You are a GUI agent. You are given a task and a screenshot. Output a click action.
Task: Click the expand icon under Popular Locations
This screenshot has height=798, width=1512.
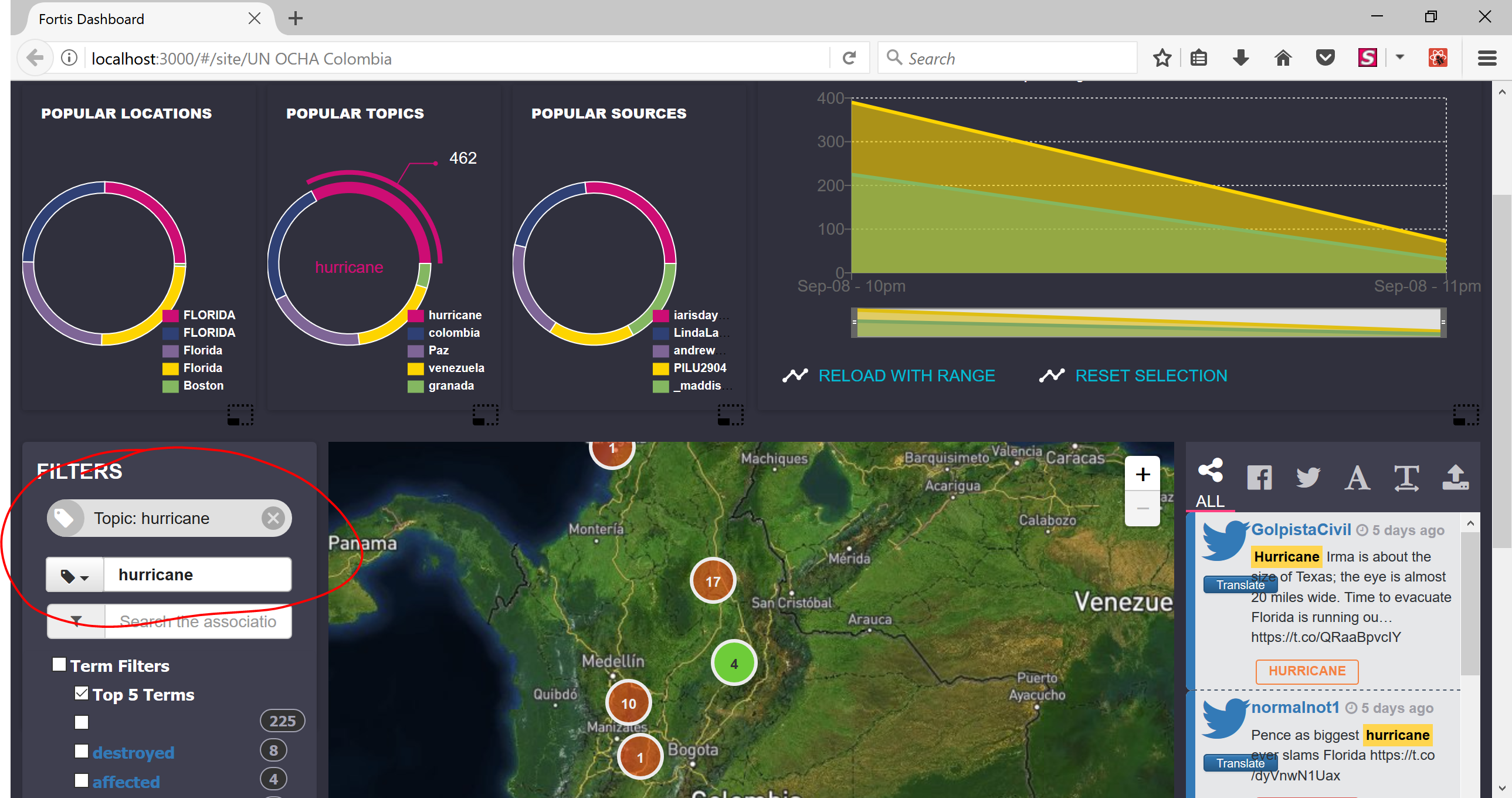tap(240, 415)
